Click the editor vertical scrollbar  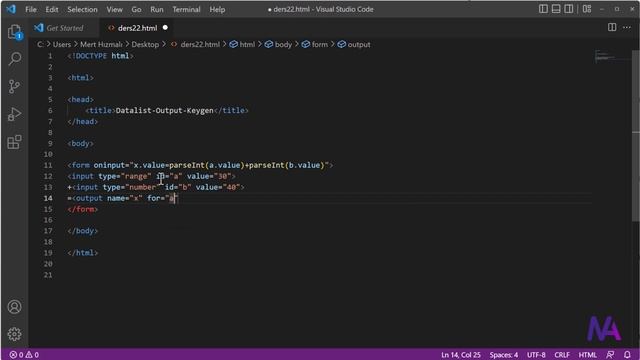[x=636, y=135]
